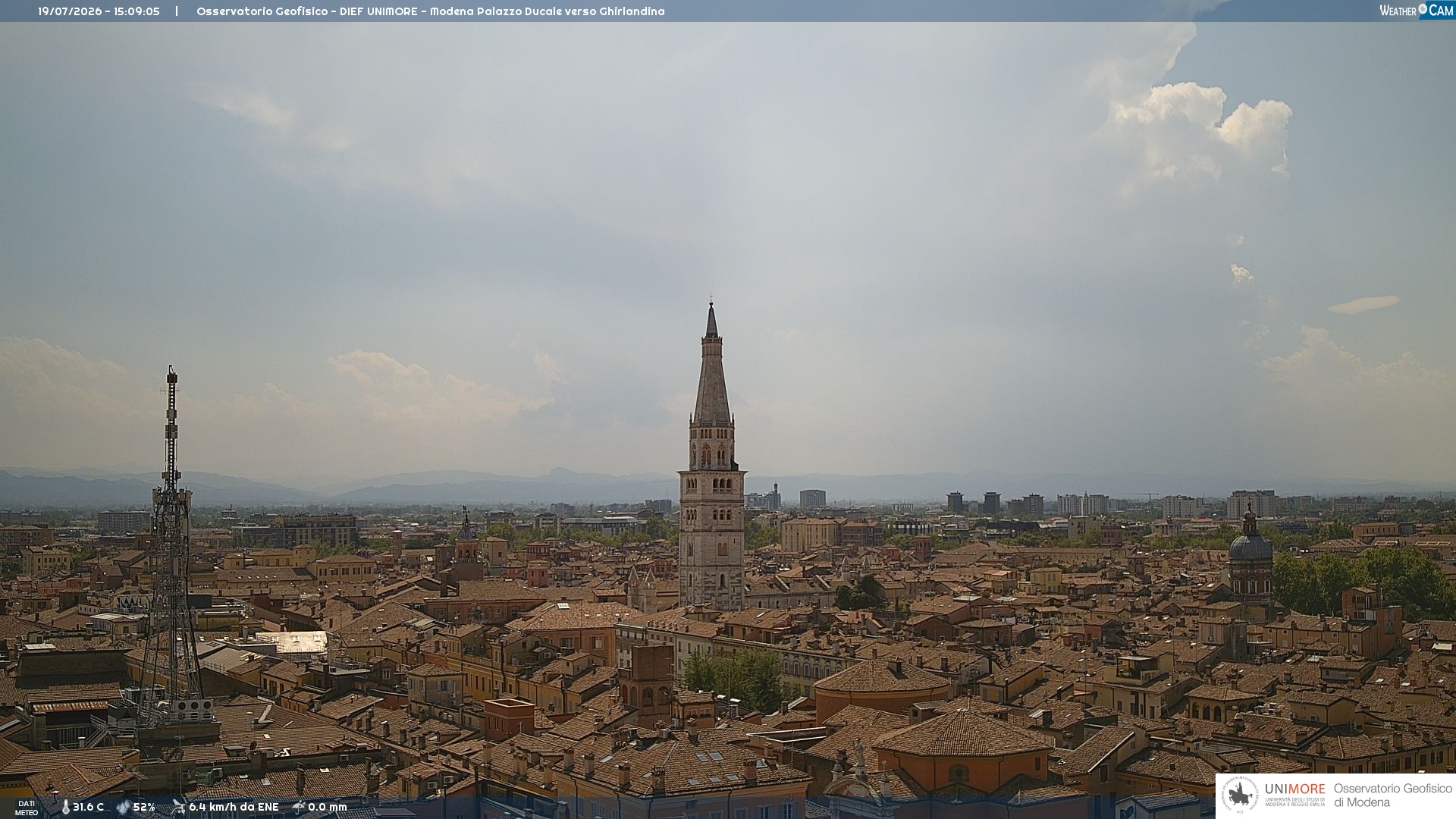This screenshot has height=819, width=1456.
Task: Click the date and time 19/07/2026 - 15:09:05
Action: pos(99,11)
